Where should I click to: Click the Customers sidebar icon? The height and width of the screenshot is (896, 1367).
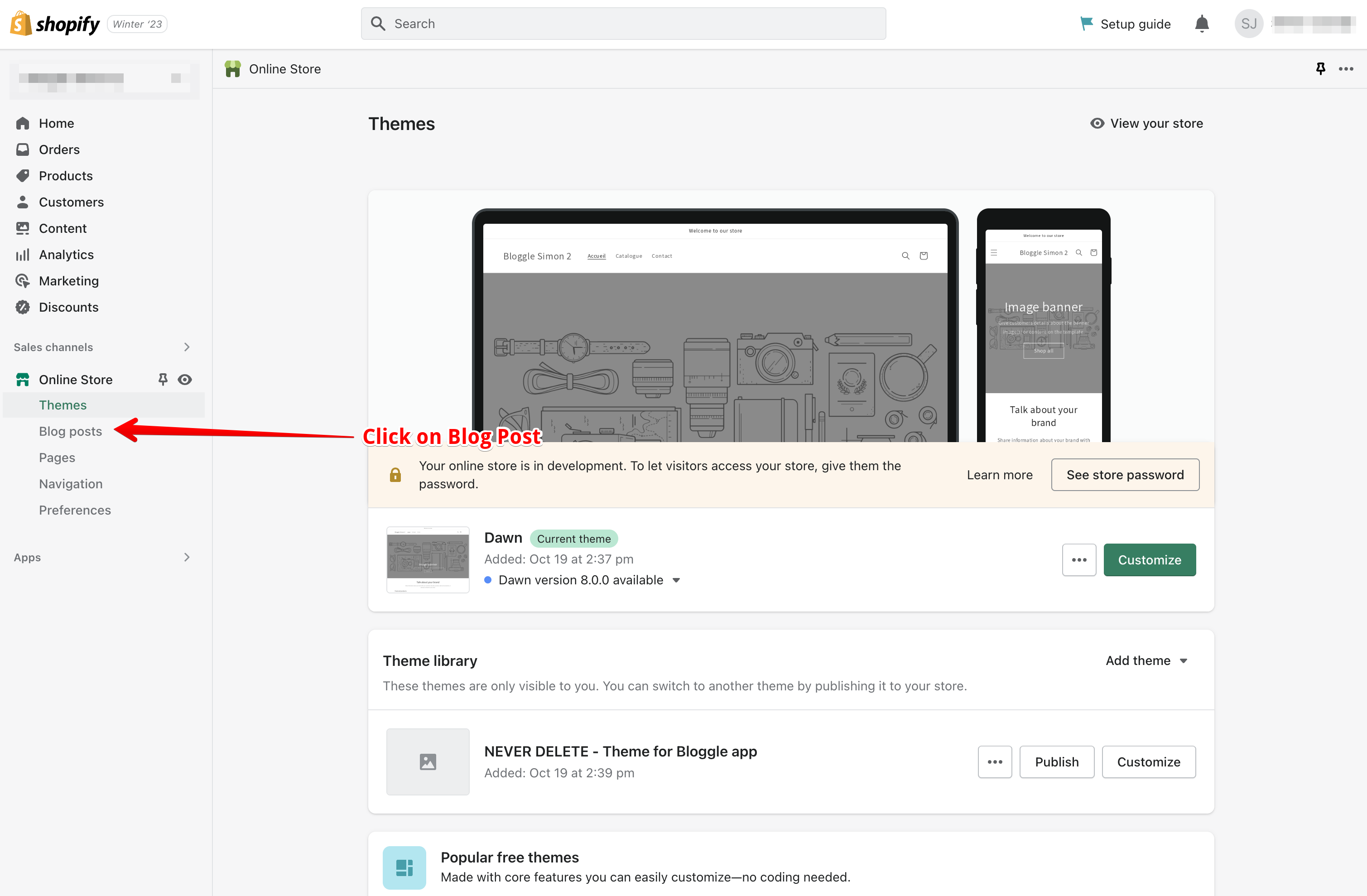(x=22, y=202)
